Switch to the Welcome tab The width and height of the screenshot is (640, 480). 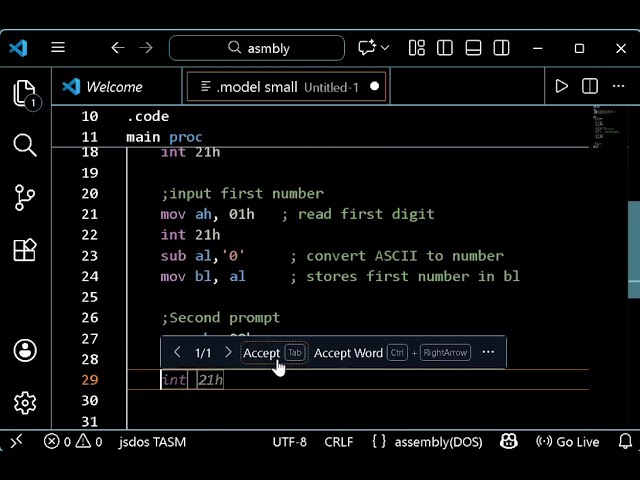117,87
